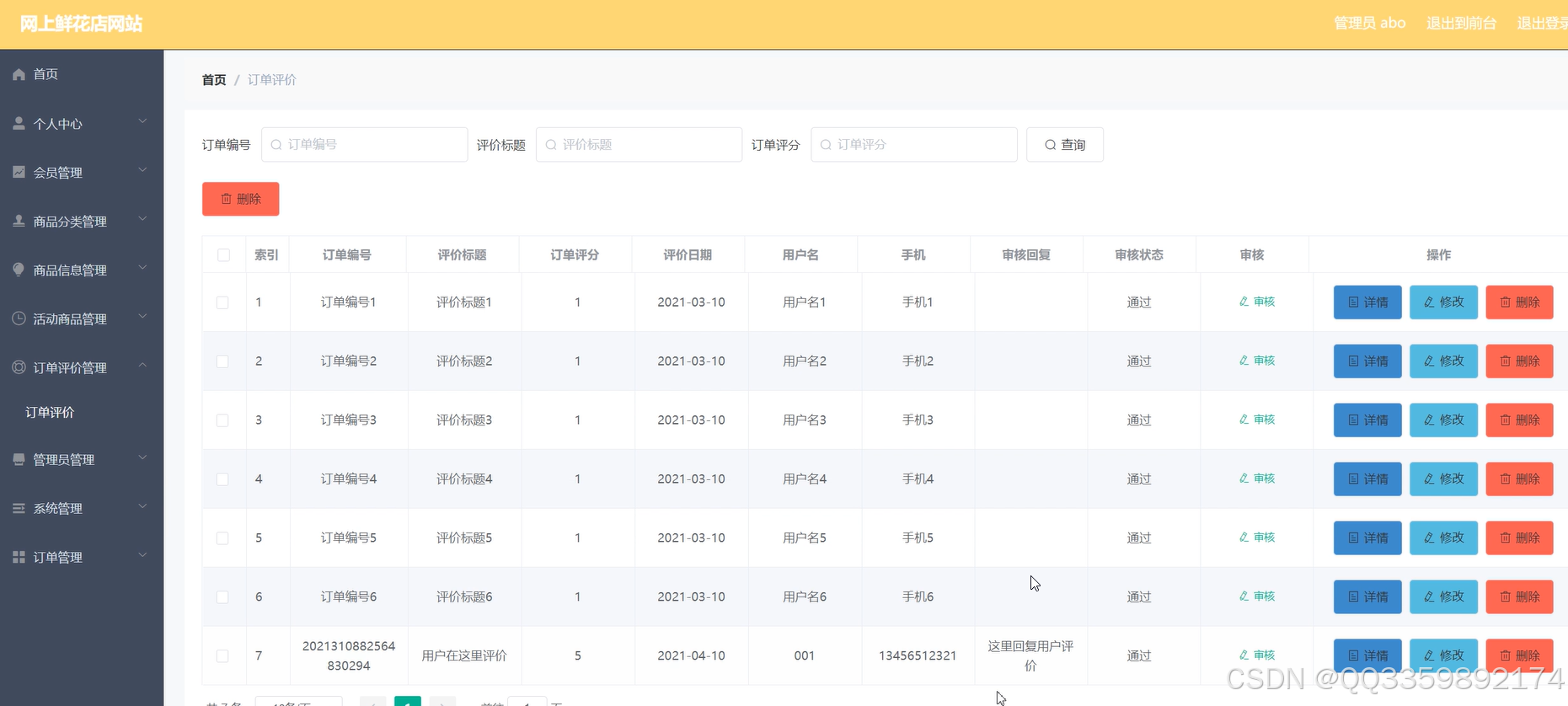
Task: Click the chart icon next to 会员管理
Action: click(x=19, y=172)
